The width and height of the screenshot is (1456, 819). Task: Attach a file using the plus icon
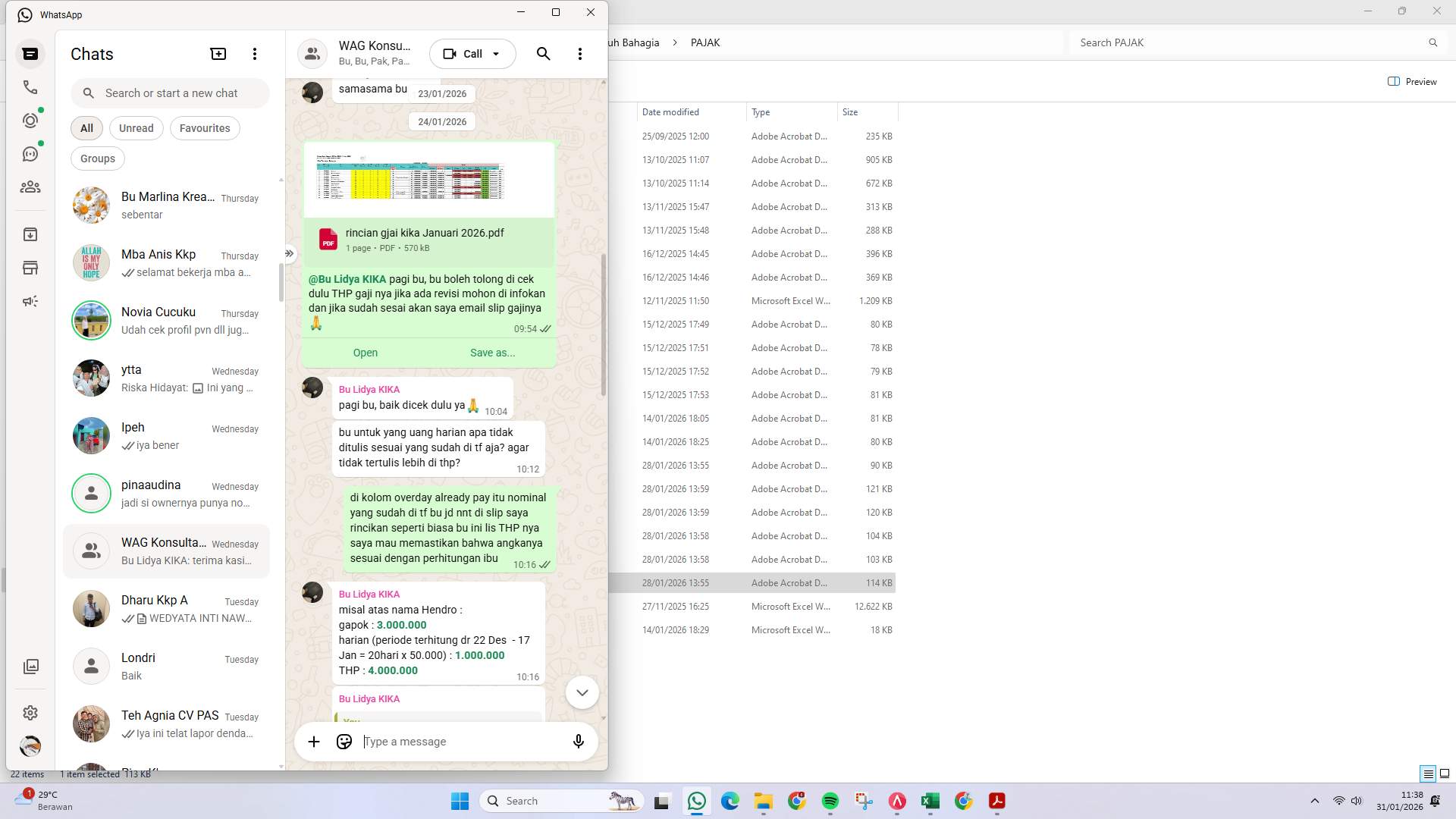coord(314,741)
